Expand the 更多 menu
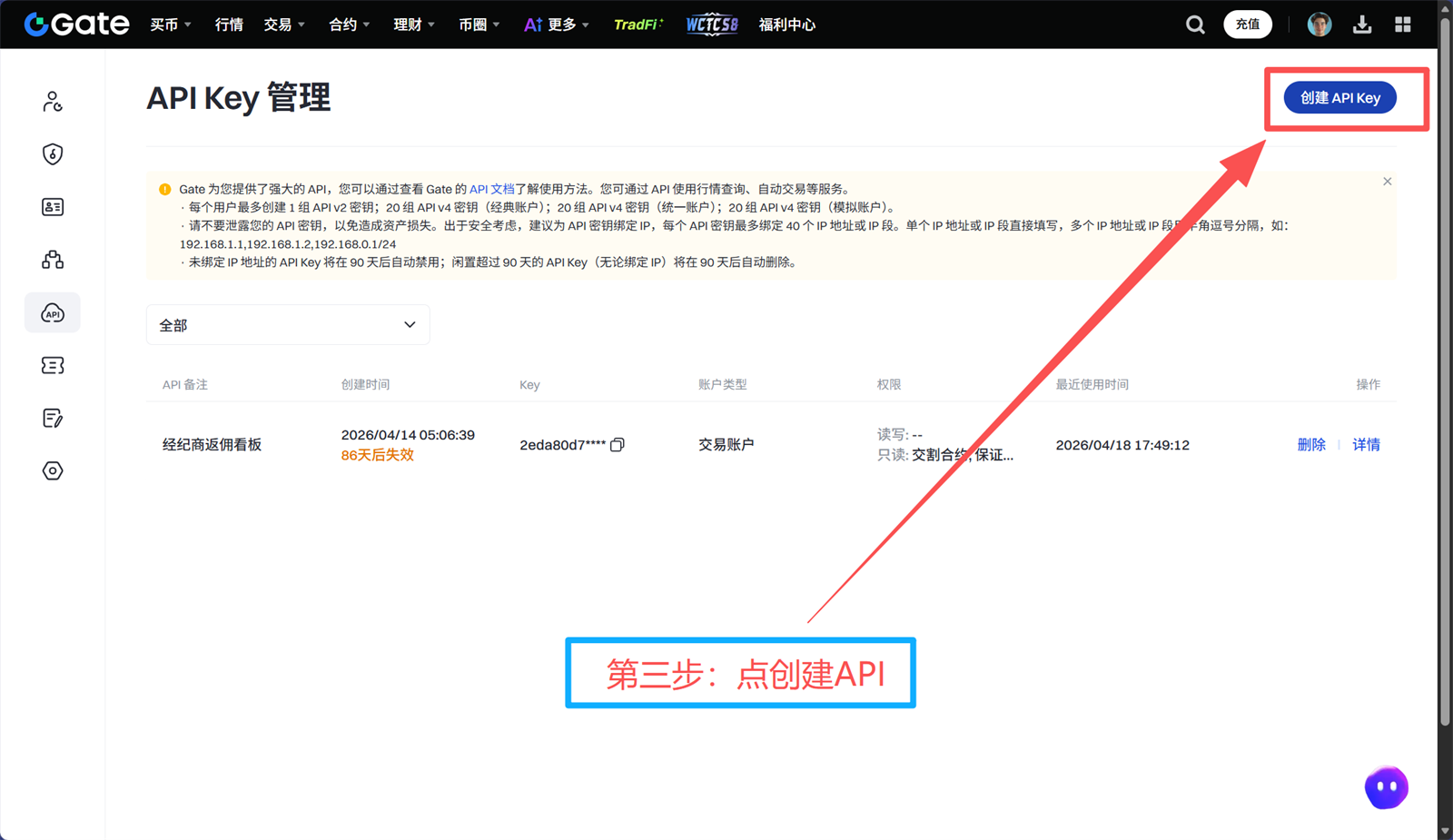The image size is (1453, 840). coord(557,25)
